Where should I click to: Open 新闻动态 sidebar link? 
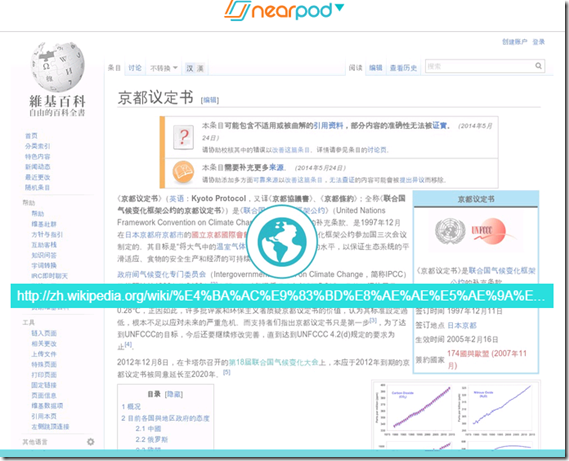[37, 167]
